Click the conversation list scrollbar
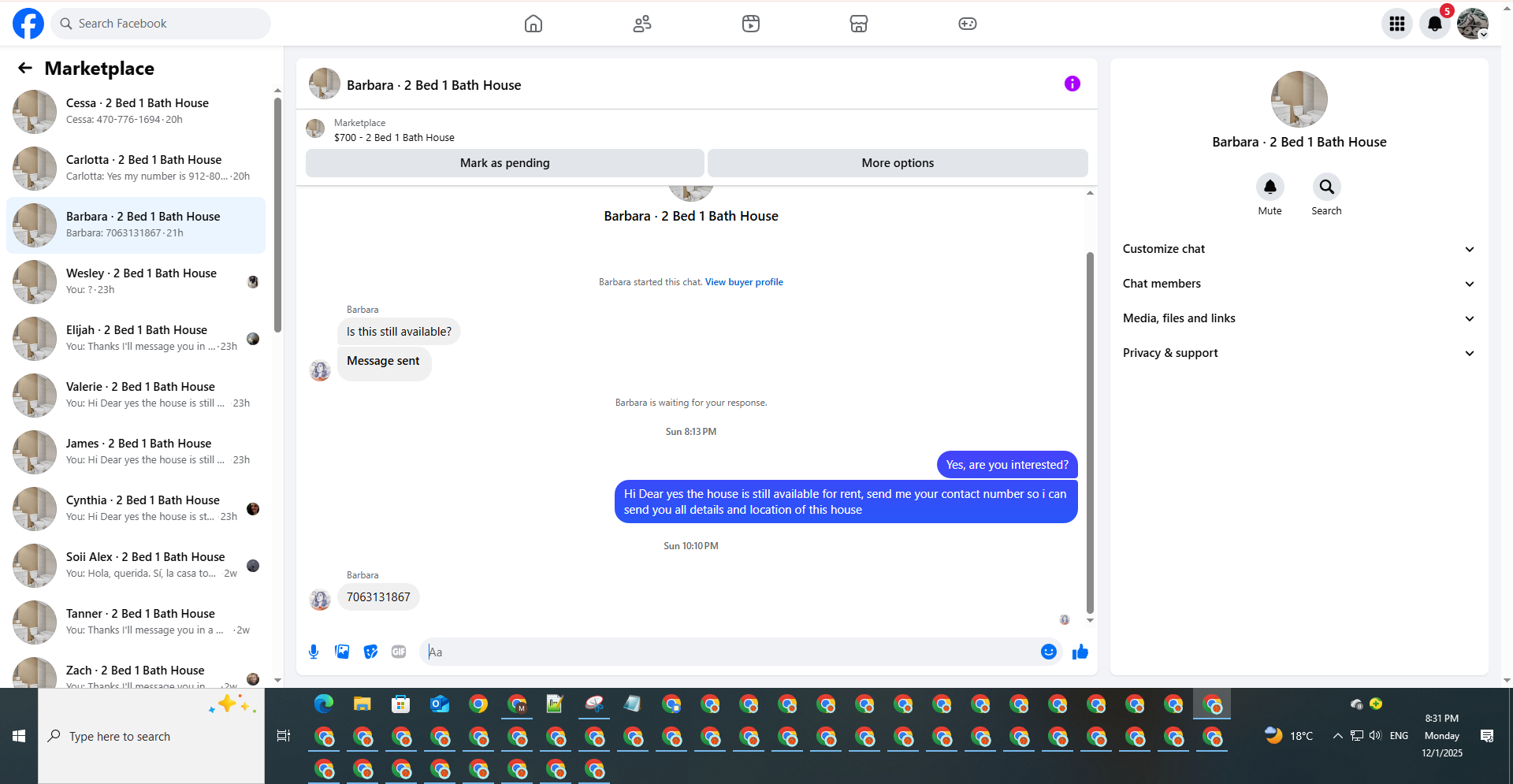This screenshot has width=1513, height=784. point(277,214)
